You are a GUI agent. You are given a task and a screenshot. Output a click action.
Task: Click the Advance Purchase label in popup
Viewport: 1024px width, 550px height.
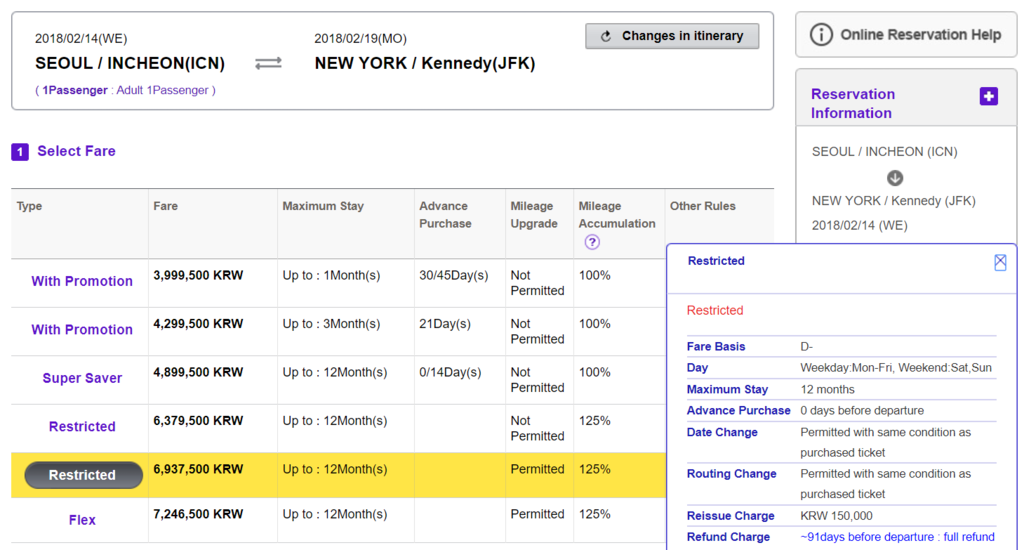point(738,411)
